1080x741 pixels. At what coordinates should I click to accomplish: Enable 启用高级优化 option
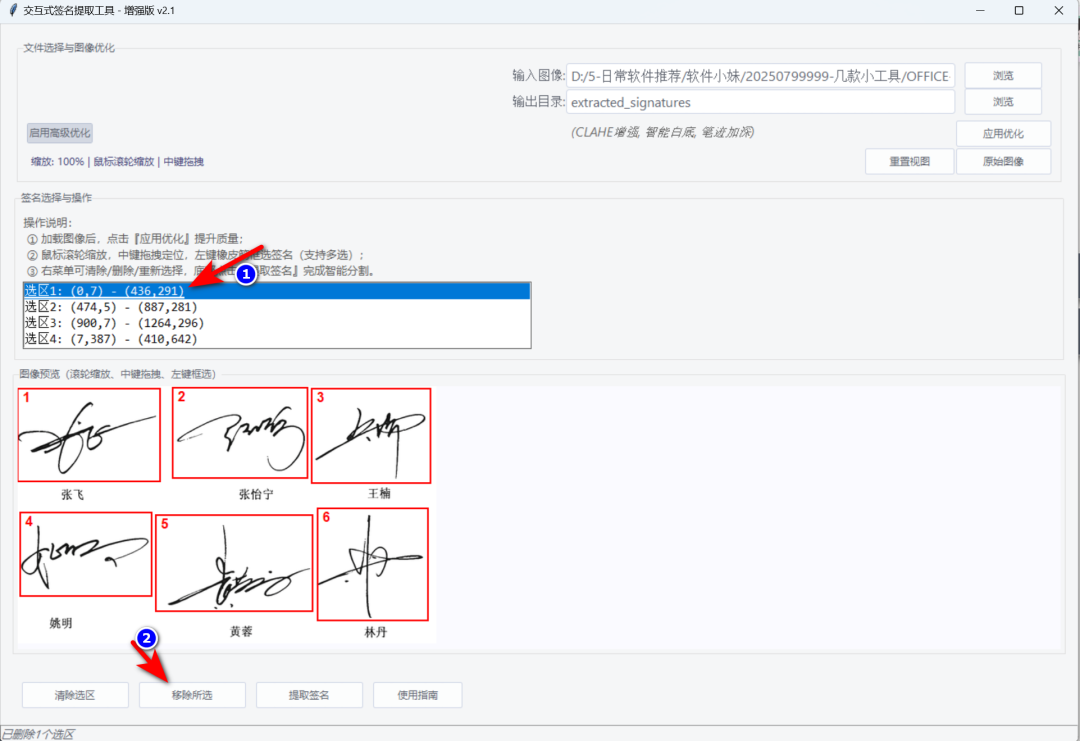pyautogui.click(x=59, y=133)
